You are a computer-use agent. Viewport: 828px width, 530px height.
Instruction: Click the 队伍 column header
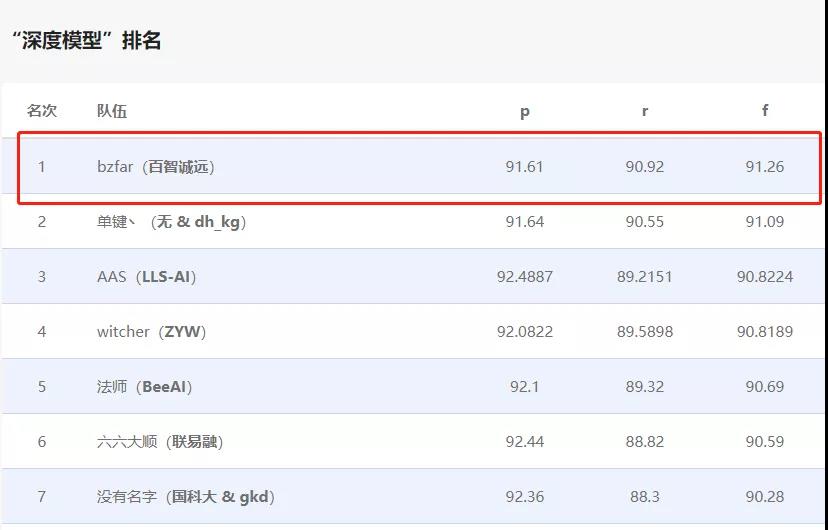coord(112,111)
